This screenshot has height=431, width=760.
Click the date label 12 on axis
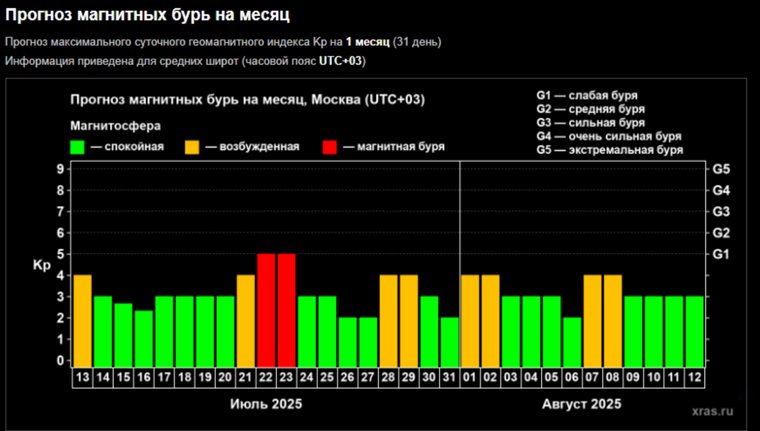(x=694, y=377)
